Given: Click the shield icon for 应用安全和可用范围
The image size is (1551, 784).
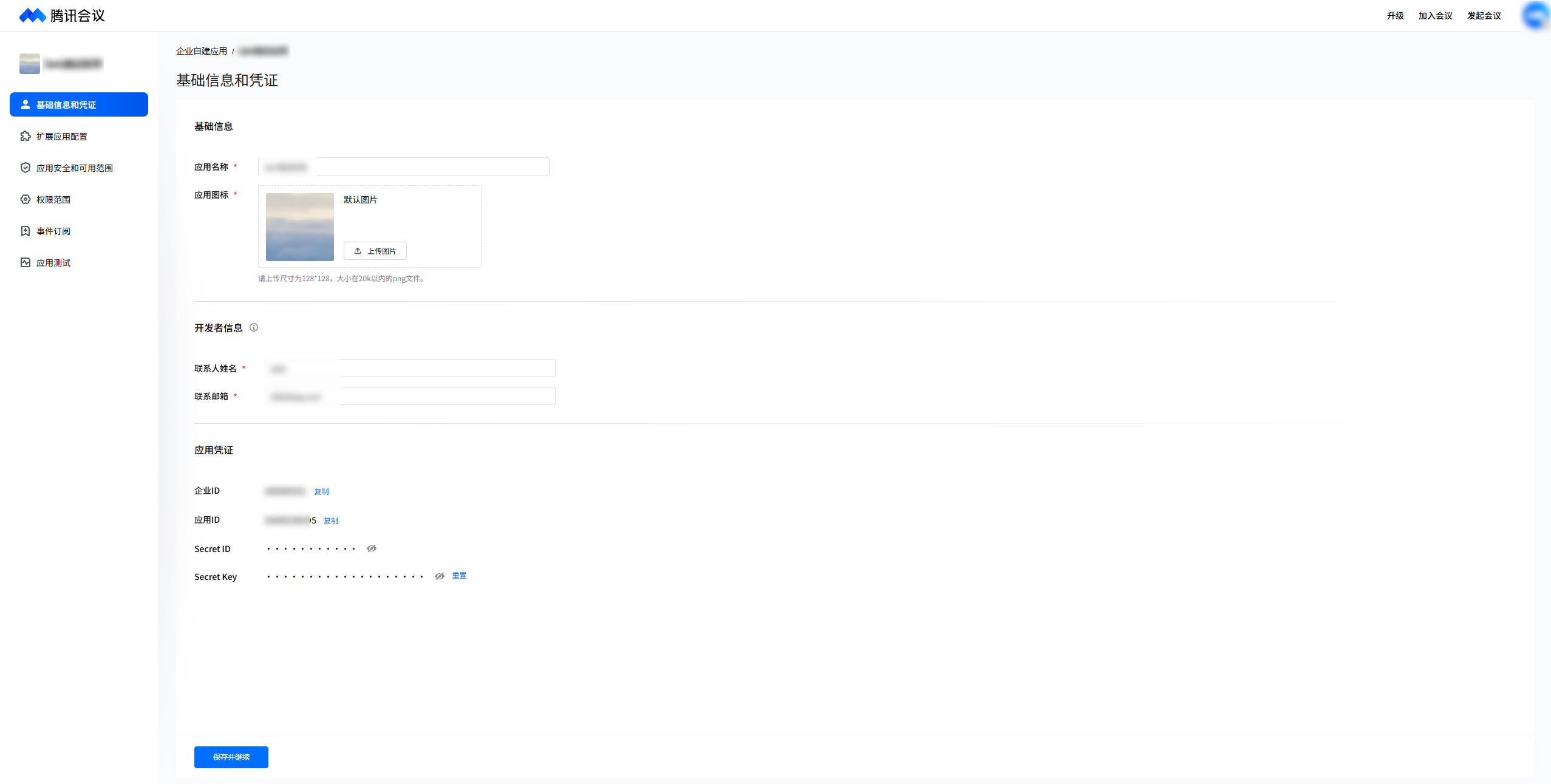Looking at the screenshot, I should click(x=26, y=168).
